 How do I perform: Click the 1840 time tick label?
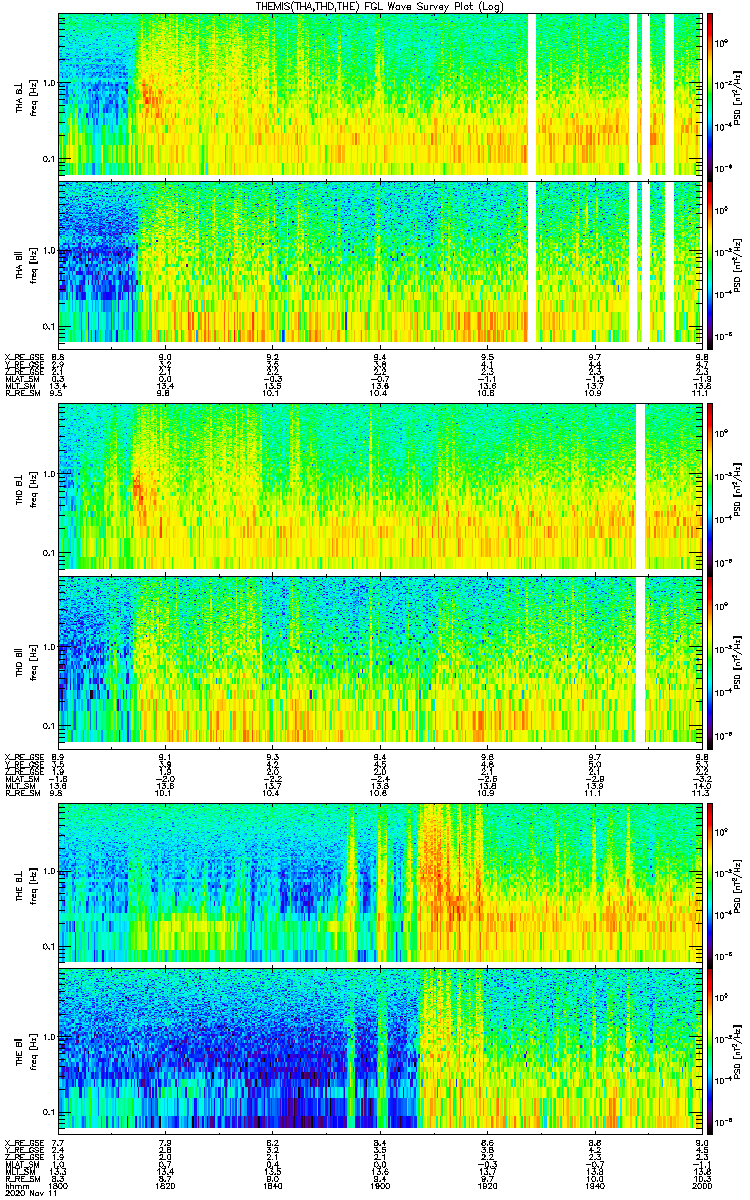(273, 1185)
